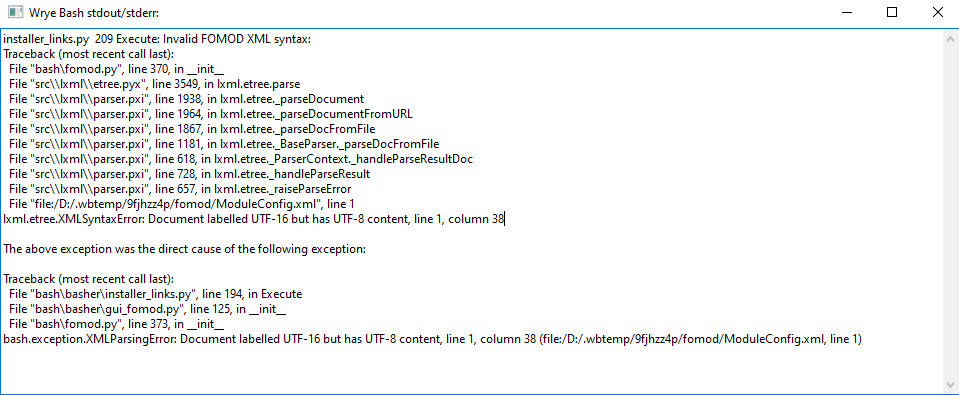Screen dimensions: 959x395
Task: Place cursor in 'Invalid FOMOD XML syntax' line
Action: tap(157, 39)
